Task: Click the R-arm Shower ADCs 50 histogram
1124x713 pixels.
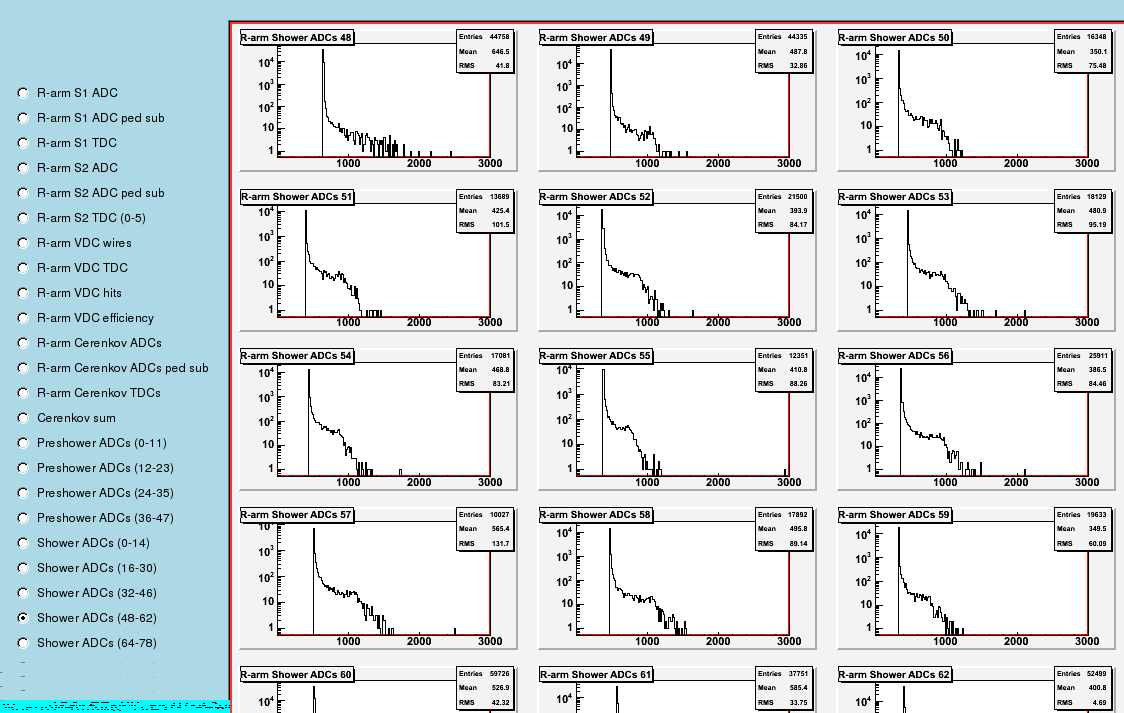Action: click(976, 100)
